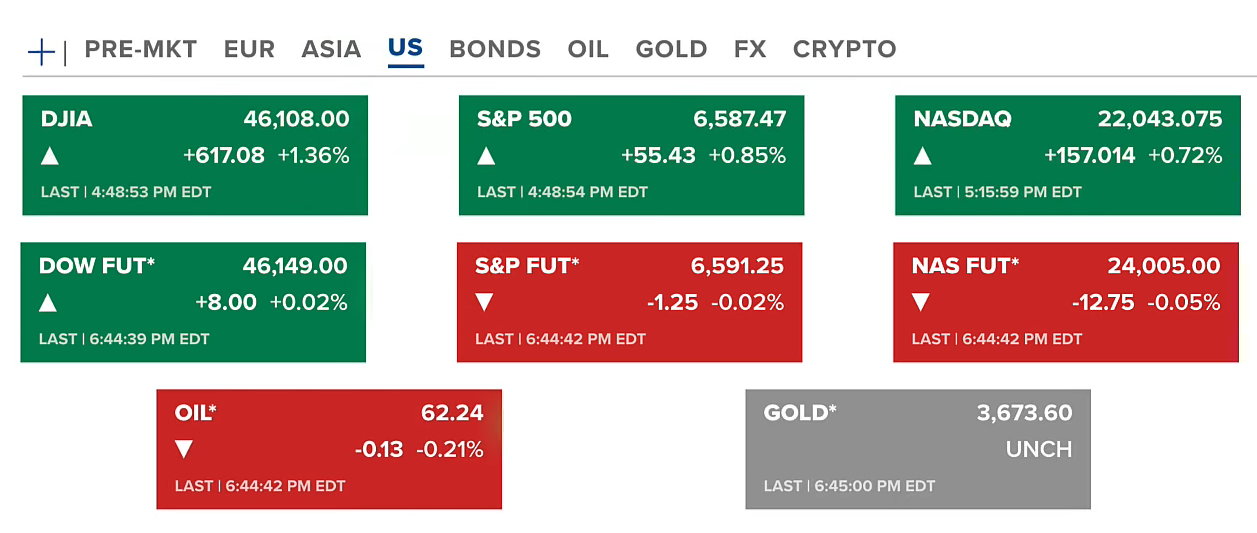Viewport: 1257px width, 533px height.
Task: Select the OIL tab in navigation
Action: (588, 49)
